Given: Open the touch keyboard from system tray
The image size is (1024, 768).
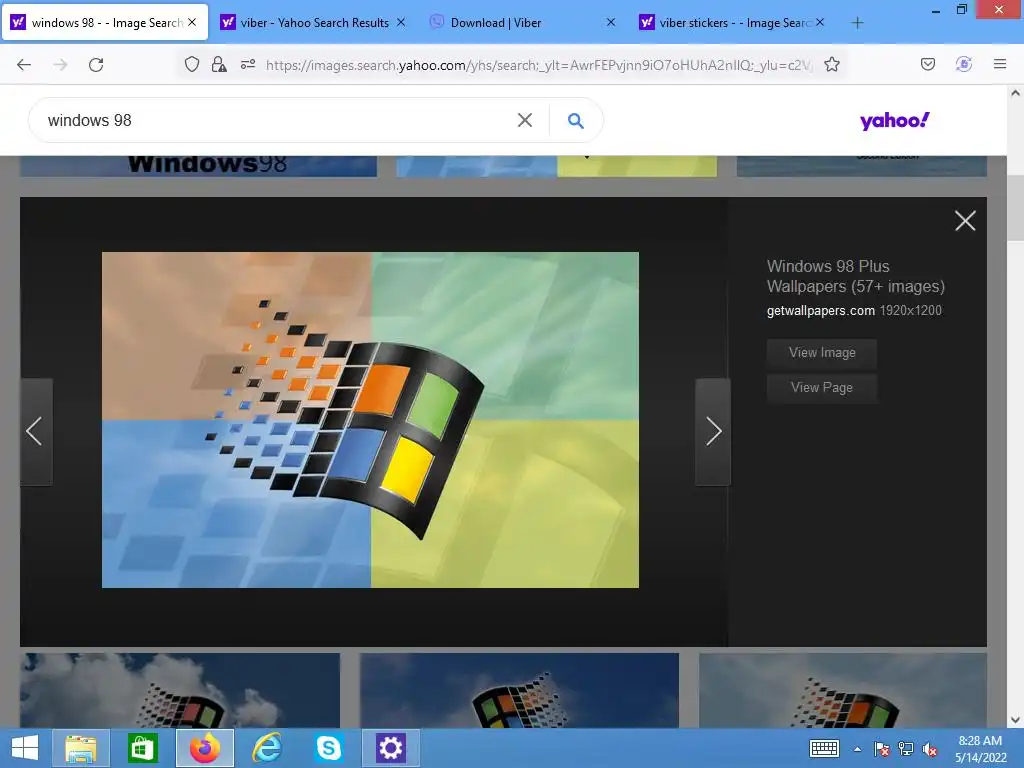Looking at the screenshot, I should click(824, 748).
